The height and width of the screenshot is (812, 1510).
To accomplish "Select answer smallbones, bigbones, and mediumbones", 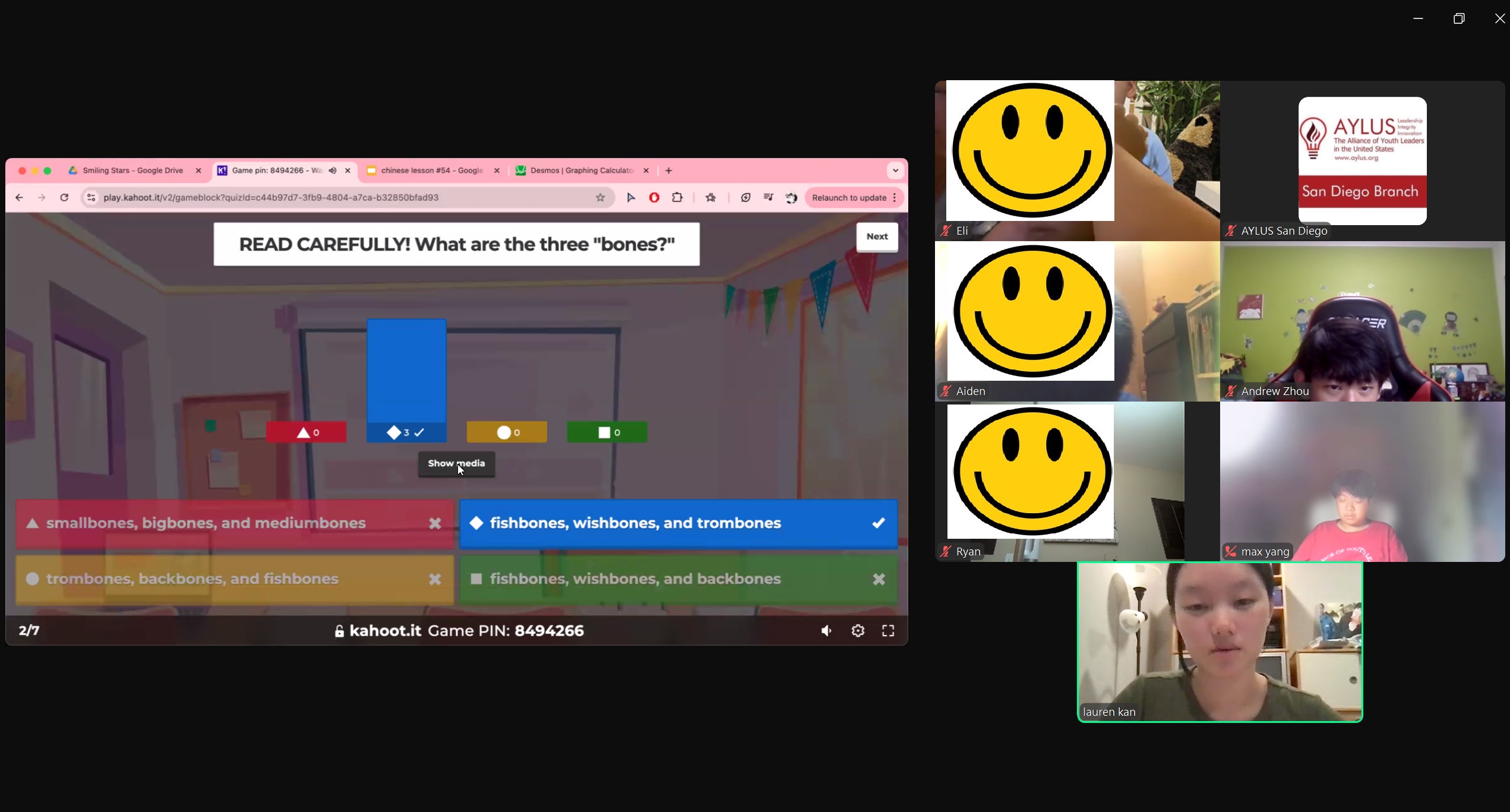I will point(235,523).
